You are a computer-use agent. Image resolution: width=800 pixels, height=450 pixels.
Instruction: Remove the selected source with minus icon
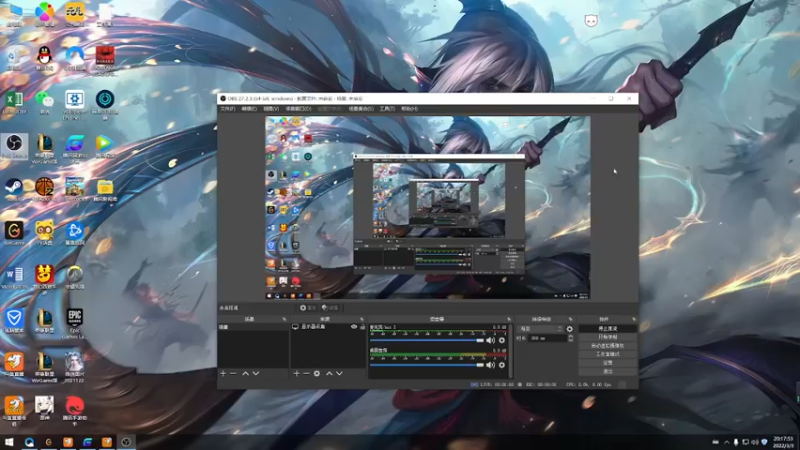(x=306, y=373)
